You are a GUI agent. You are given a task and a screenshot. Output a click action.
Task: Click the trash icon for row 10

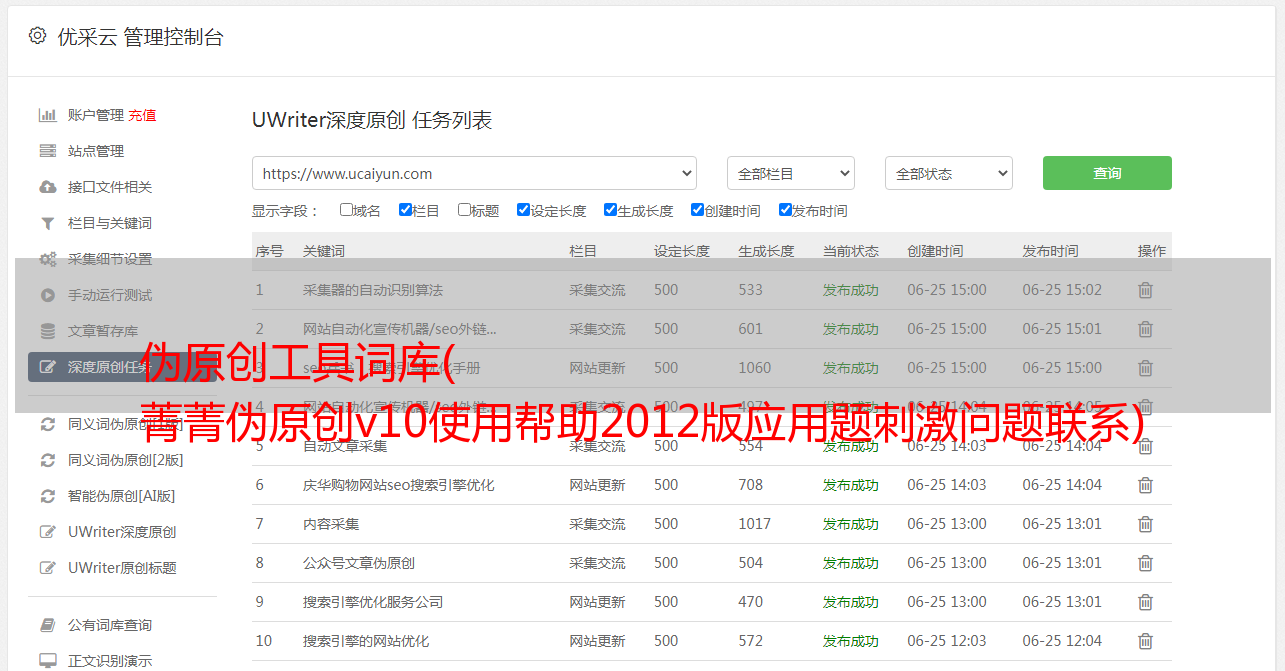[x=1145, y=641]
